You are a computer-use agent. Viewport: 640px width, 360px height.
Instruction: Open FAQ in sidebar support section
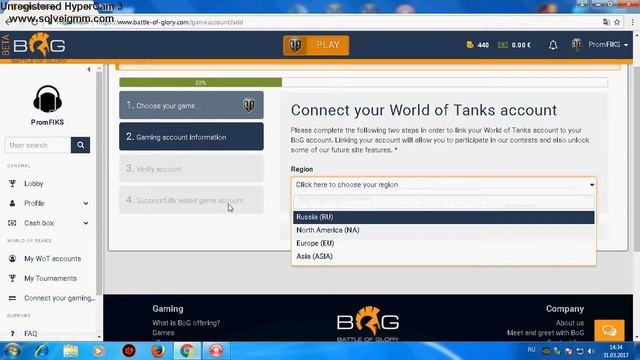click(31, 333)
